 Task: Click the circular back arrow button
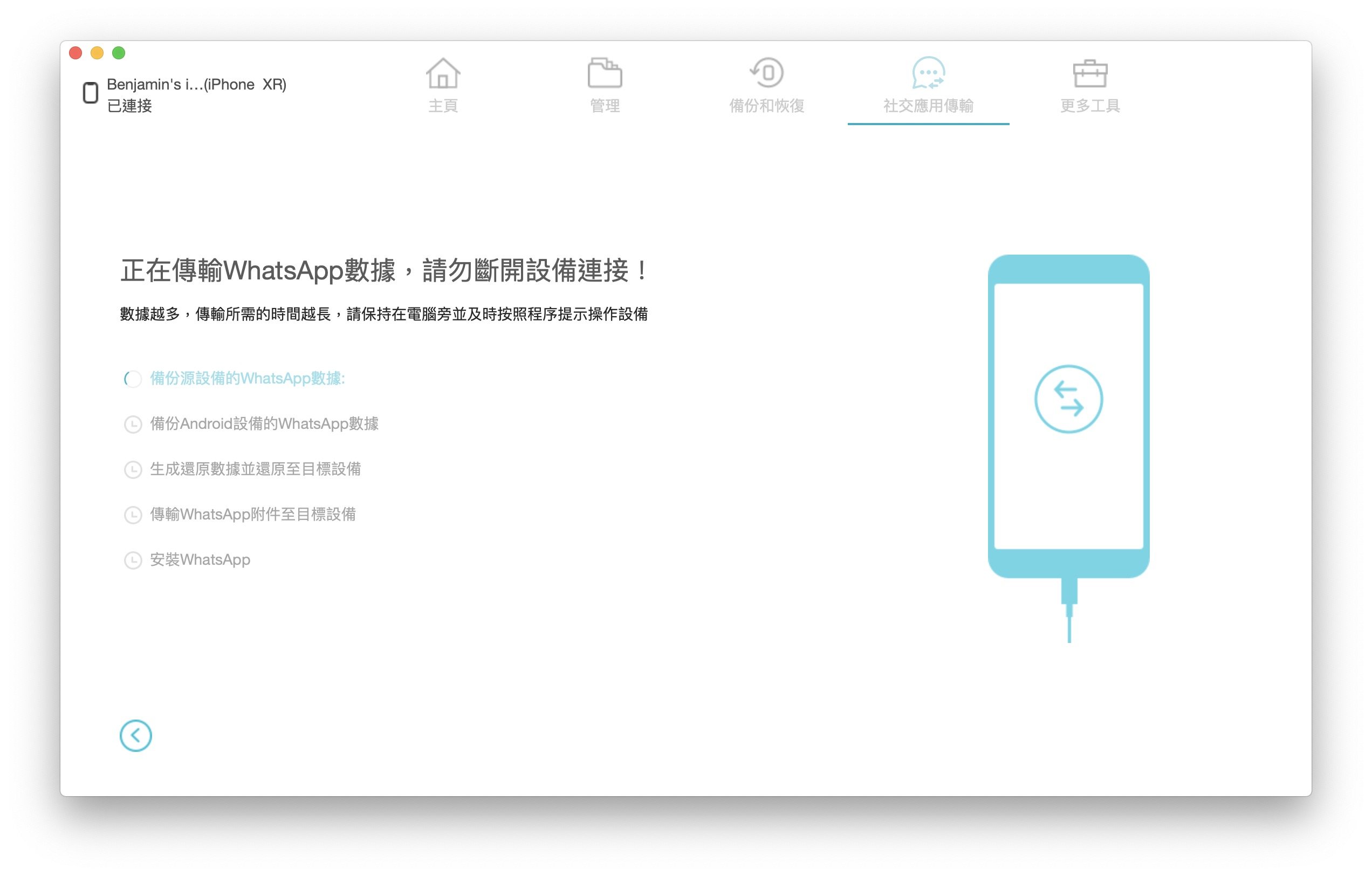click(135, 736)
